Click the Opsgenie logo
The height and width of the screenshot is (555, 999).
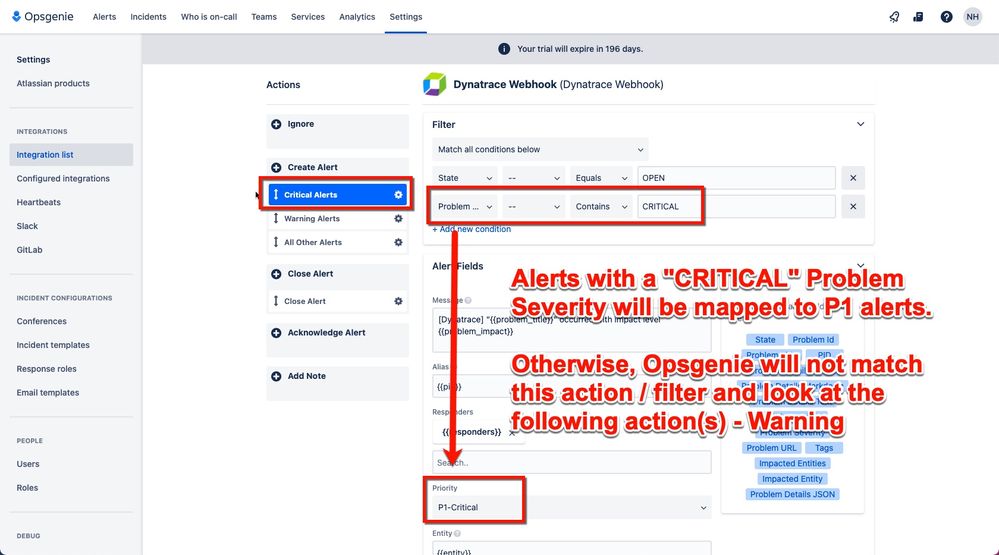[43, 17]
